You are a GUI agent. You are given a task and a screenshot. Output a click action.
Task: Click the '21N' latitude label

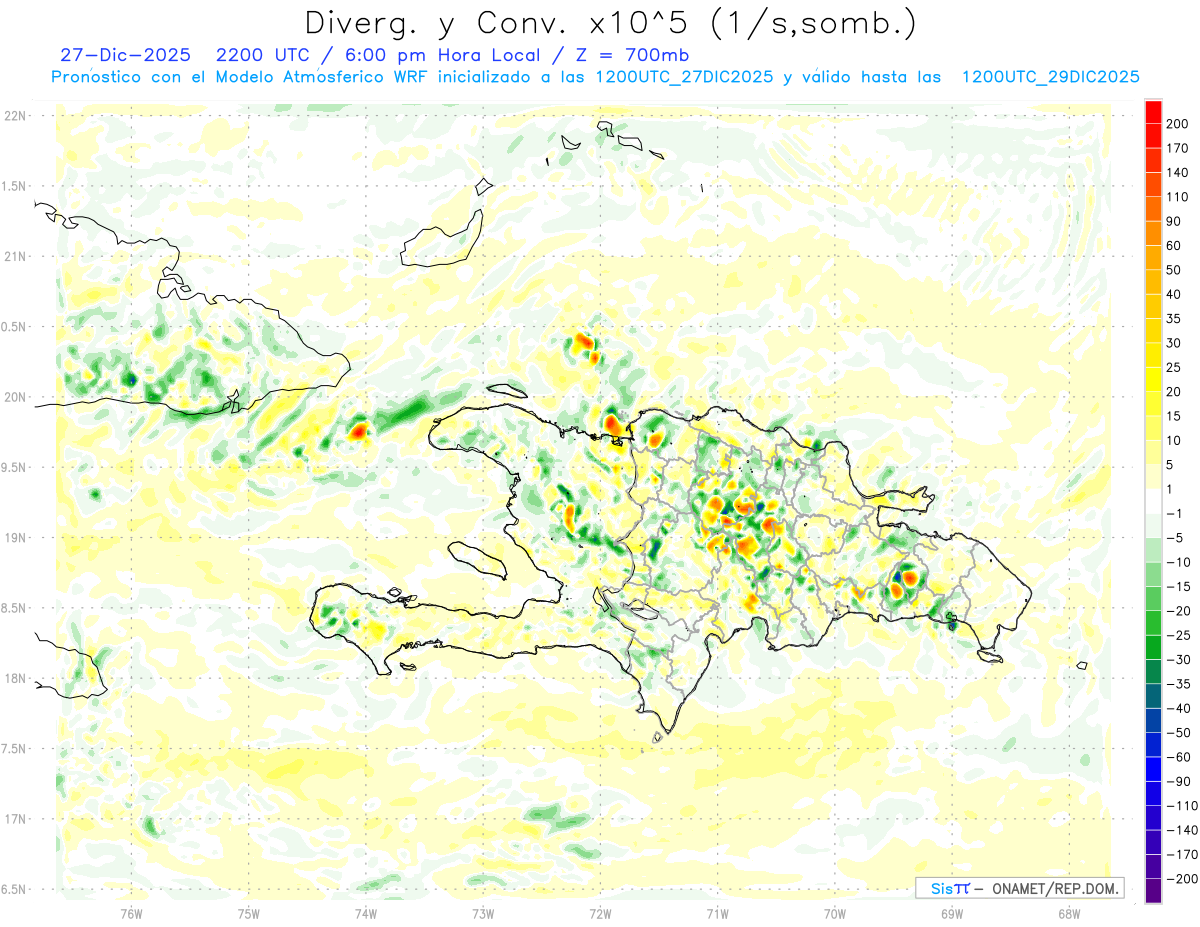tap(14, 256)
